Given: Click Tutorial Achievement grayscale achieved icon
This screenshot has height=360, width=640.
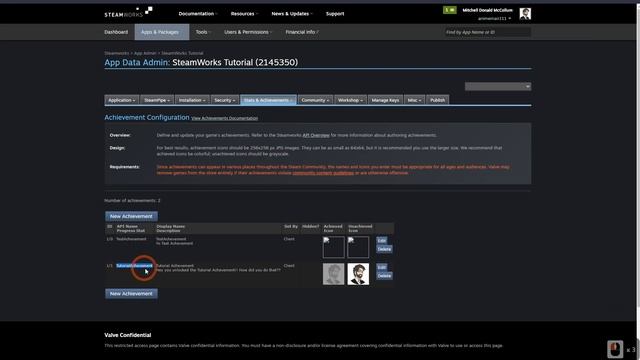Looking at the screenshot, I should 333,274.
